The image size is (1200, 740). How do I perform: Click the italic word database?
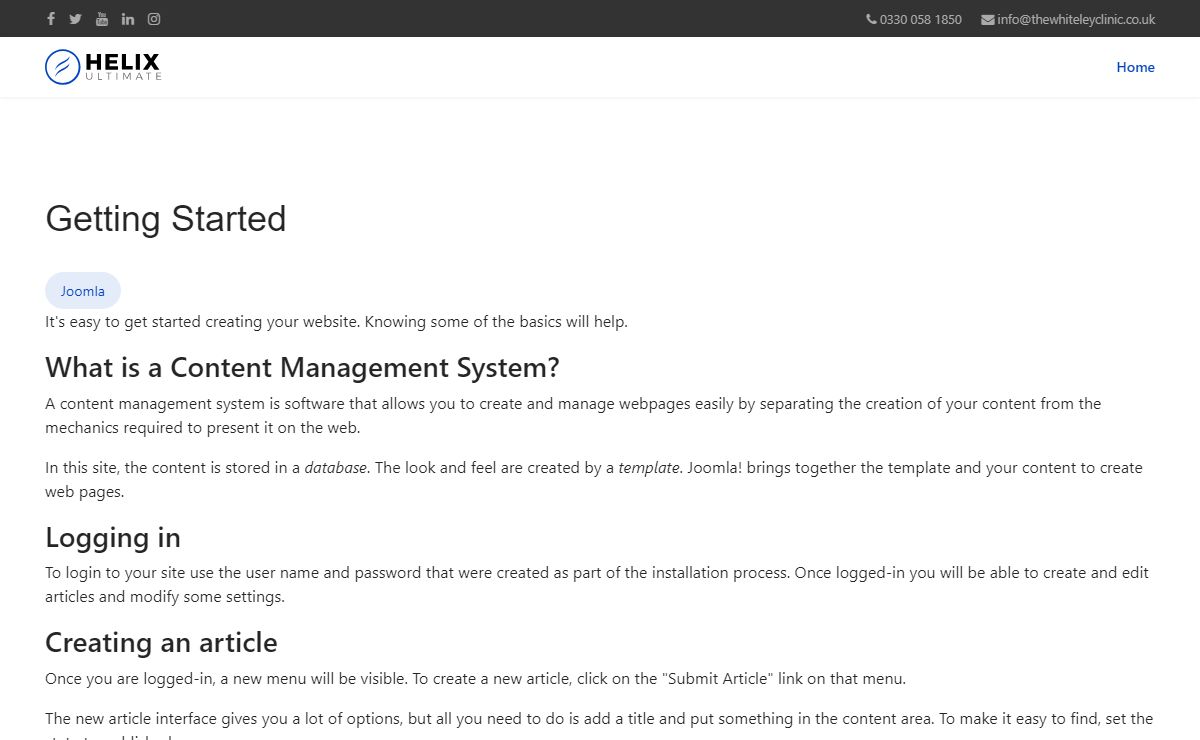click(336, 468)
